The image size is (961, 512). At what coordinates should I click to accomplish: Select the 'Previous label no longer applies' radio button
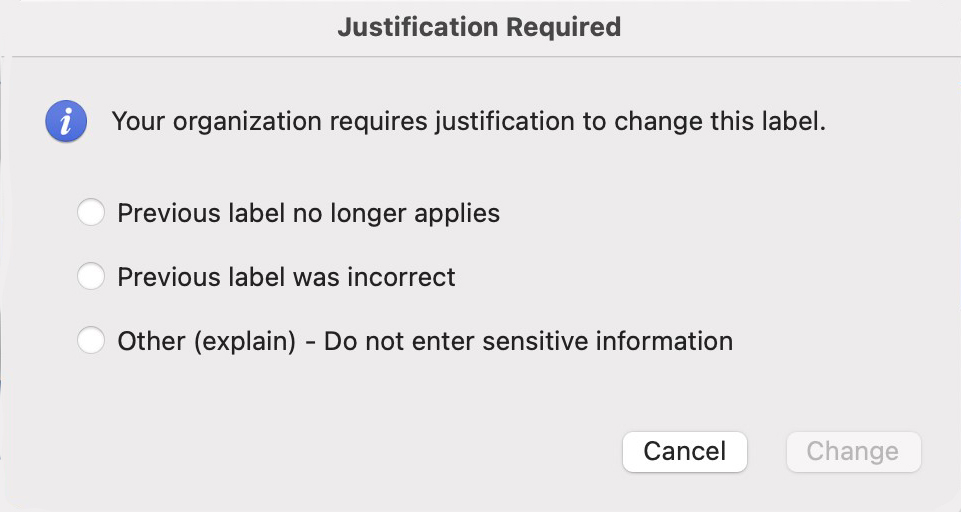(91, 213)
